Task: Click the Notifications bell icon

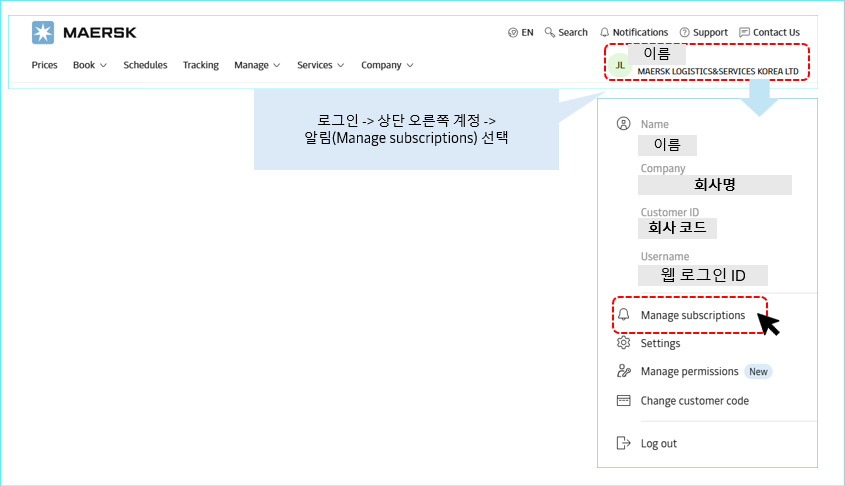Action: 605,32
